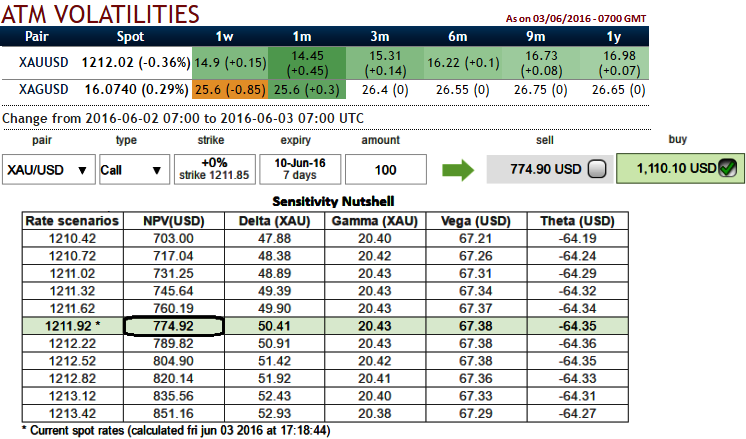Open the XAU/USD pair dropdown
Screen dimensions: 746x439
(49, 169)
